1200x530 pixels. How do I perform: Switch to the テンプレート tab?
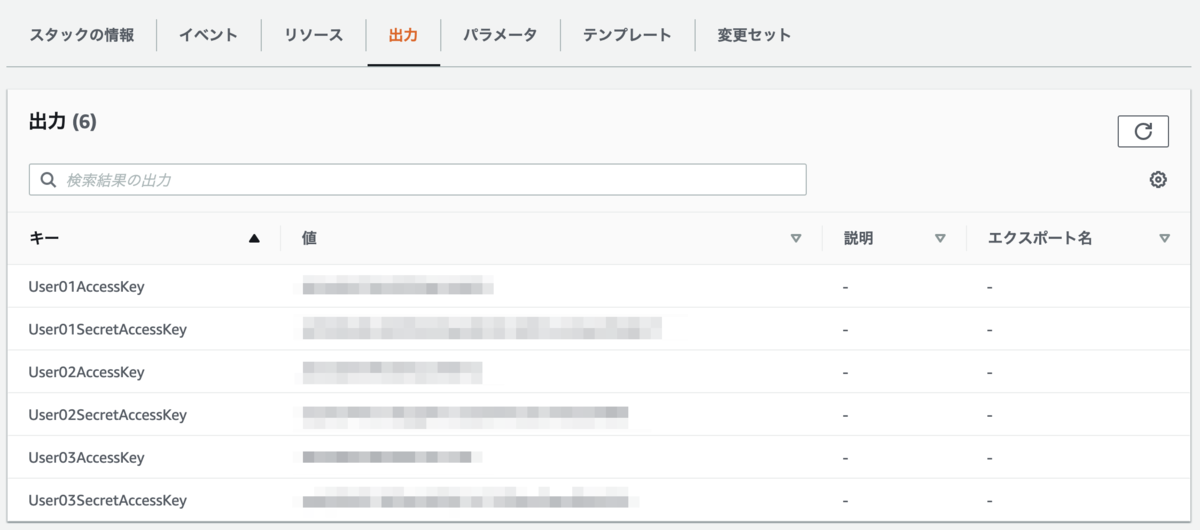coord(627,35)
